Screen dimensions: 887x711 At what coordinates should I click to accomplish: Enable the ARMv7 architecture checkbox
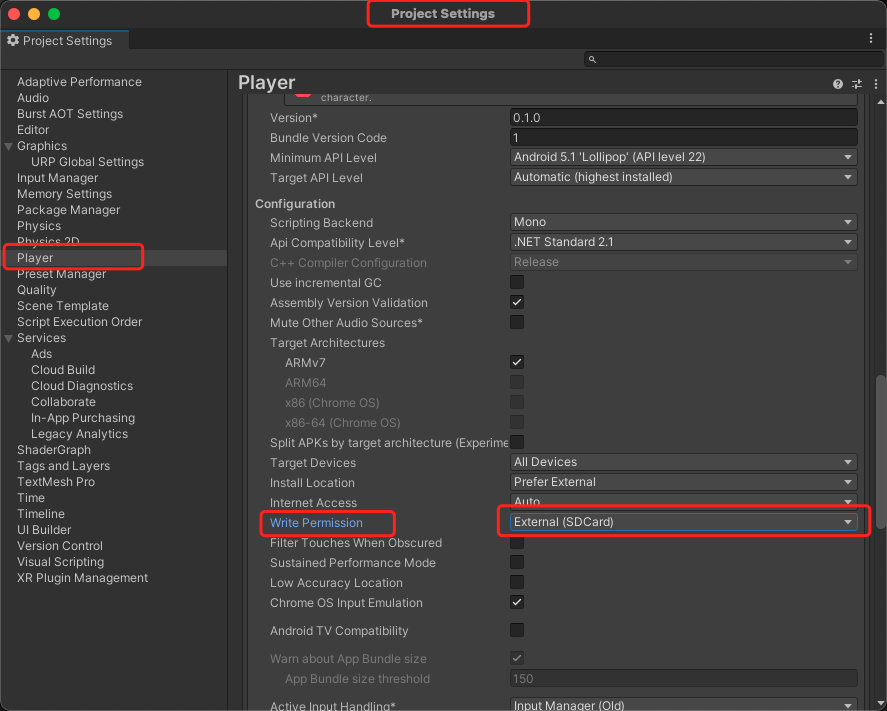coord(517,362)
